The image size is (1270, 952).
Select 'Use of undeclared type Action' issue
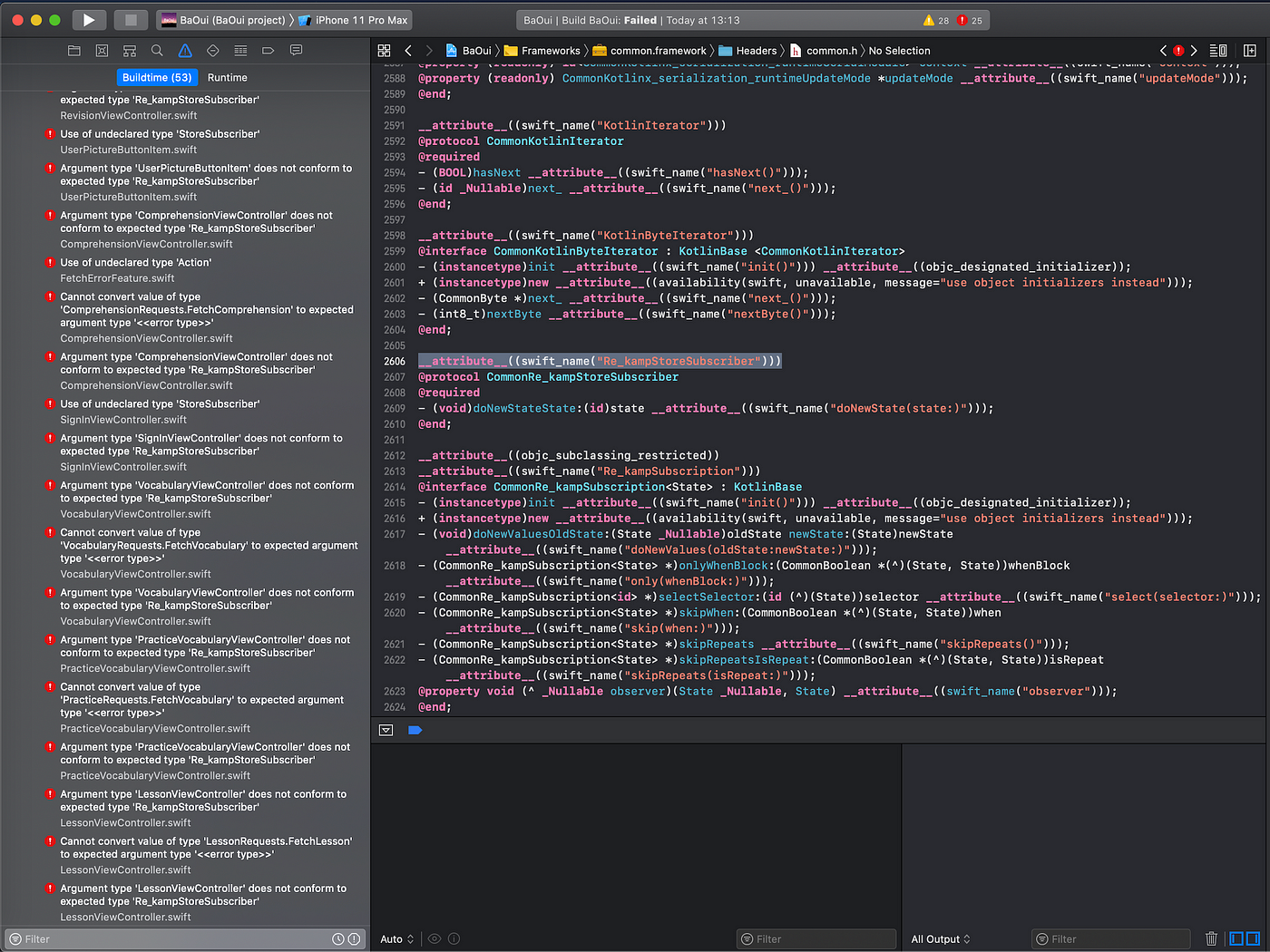pyautogui.click(x=185, y=270)
